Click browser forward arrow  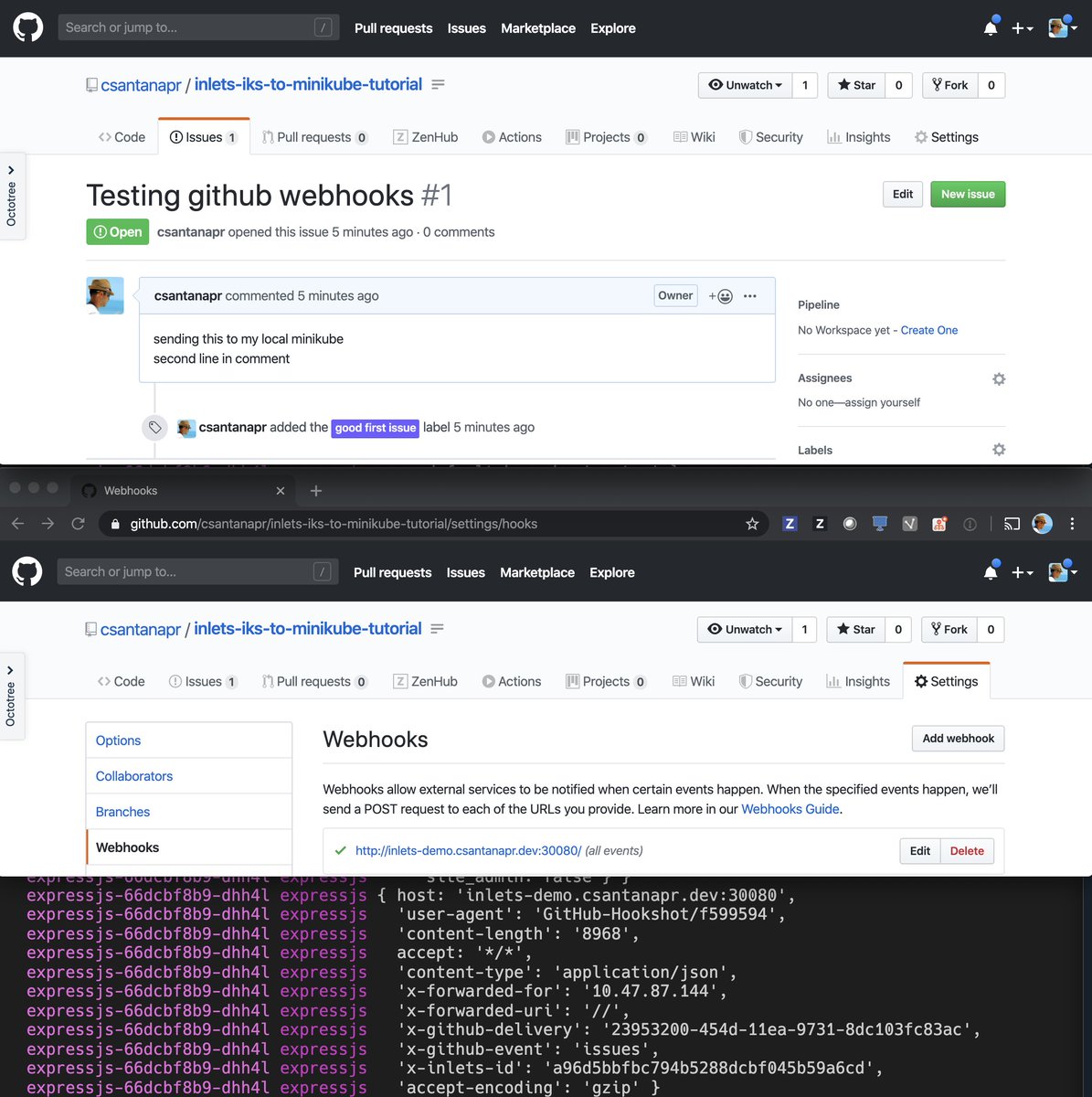[x=48, y=524]
